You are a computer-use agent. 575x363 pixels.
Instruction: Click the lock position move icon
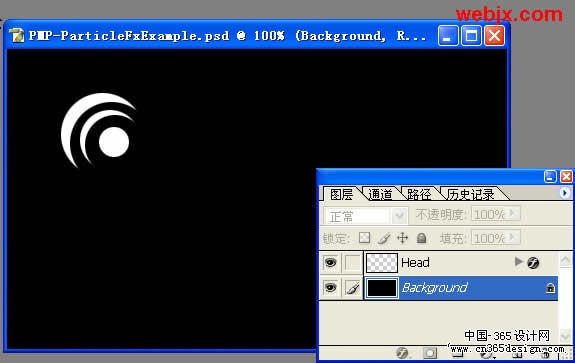click(x=402, y=238)
